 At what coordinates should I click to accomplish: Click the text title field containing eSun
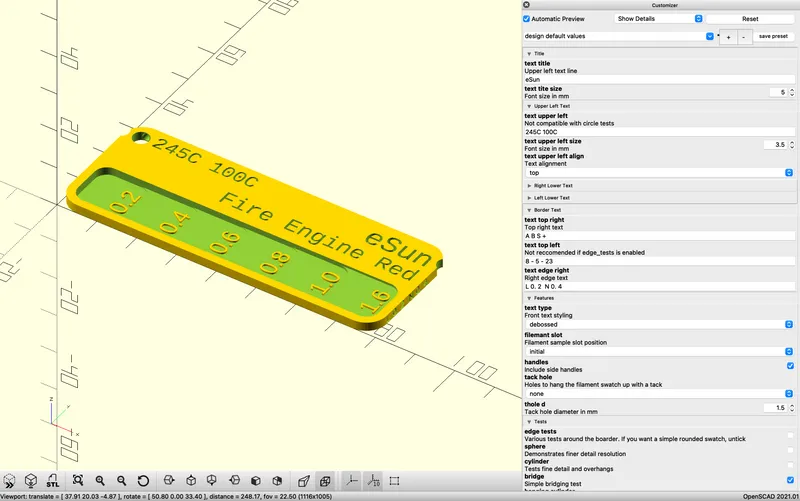click(x=659, y=80)
